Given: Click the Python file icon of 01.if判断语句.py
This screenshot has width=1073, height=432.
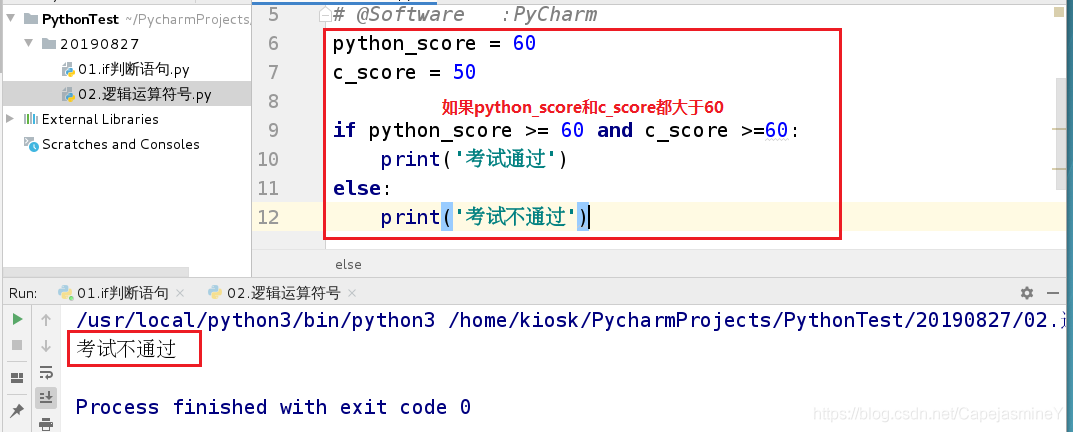Looking at the screenshot, I should point(68,70).
